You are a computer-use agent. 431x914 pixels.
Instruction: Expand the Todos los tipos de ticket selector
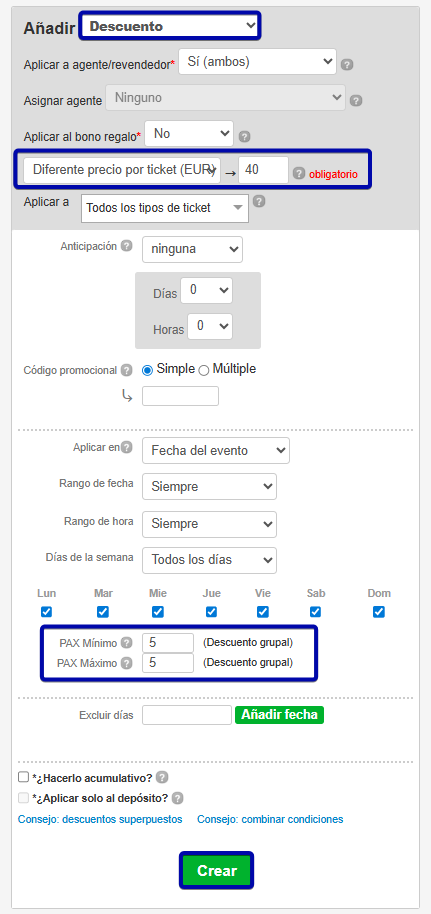tap(165, 208)
